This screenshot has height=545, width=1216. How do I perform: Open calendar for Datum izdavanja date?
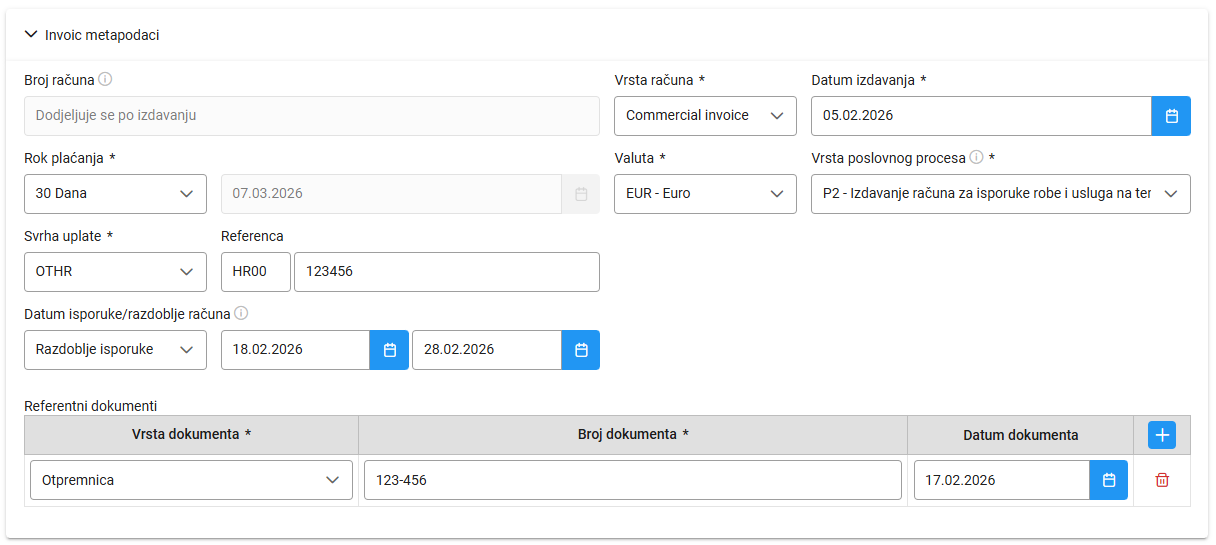[x=1171, y=116]
